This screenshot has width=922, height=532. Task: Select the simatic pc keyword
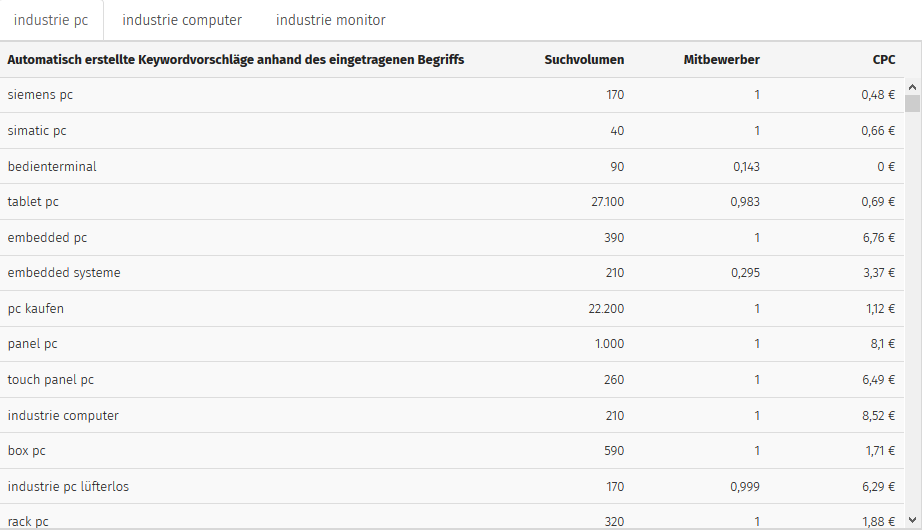click(37, 131)
